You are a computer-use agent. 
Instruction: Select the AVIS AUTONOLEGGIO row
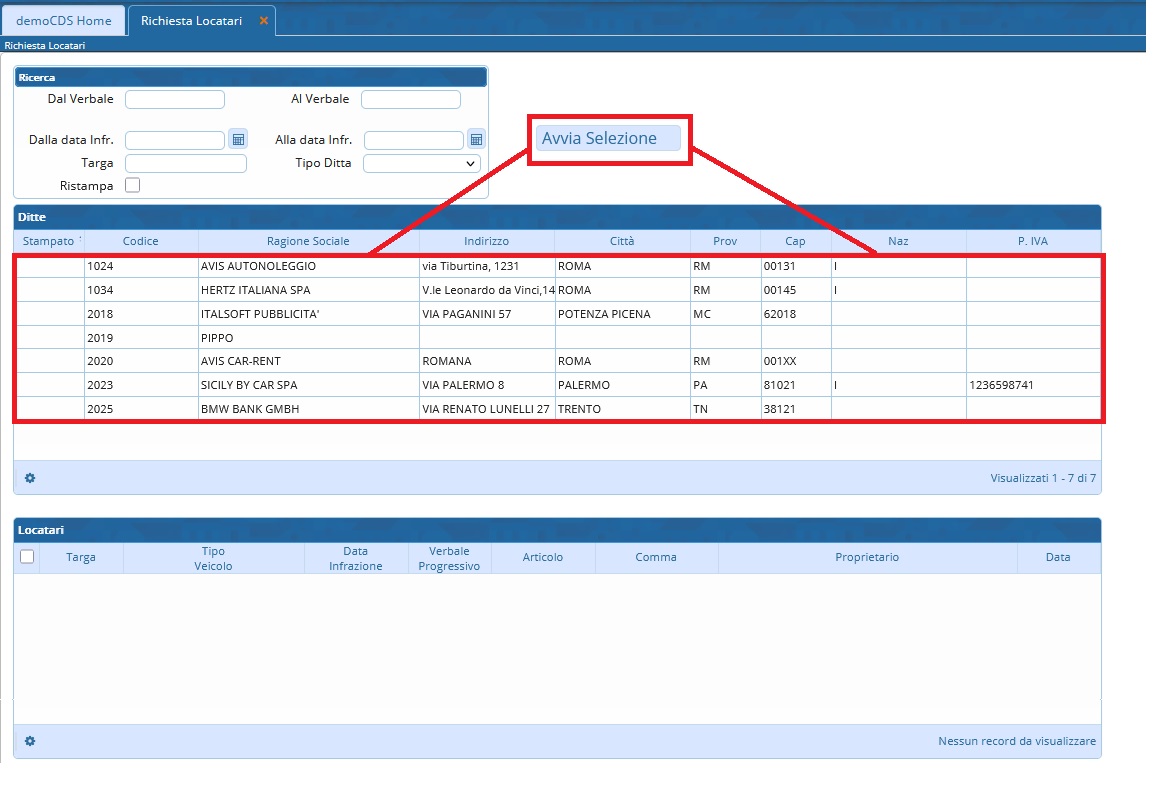258,266
